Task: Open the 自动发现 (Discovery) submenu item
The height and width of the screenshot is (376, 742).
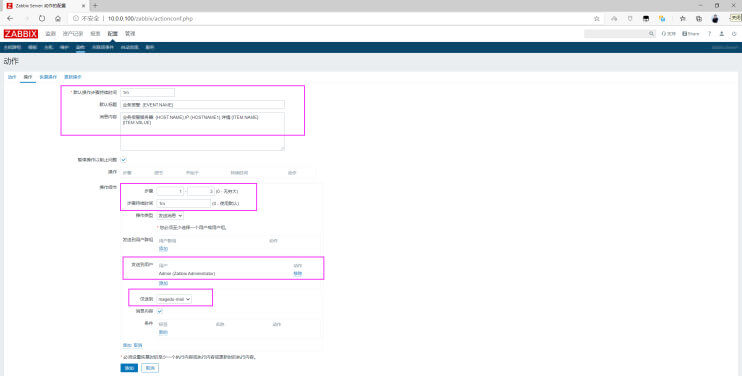Action: [x=130, y=47]
